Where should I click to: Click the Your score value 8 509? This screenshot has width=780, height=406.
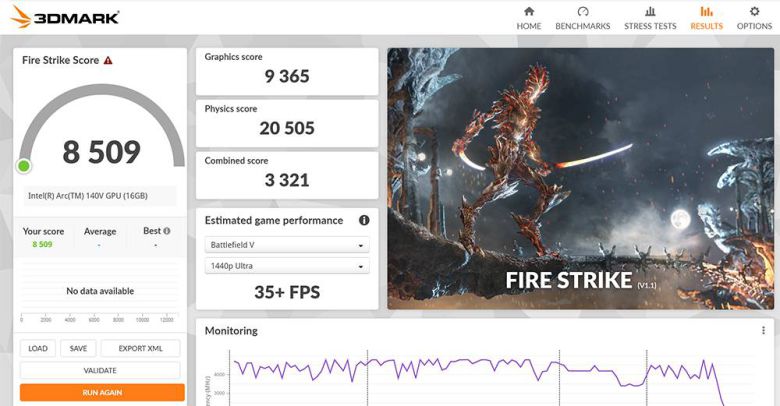tap(42, 244)
